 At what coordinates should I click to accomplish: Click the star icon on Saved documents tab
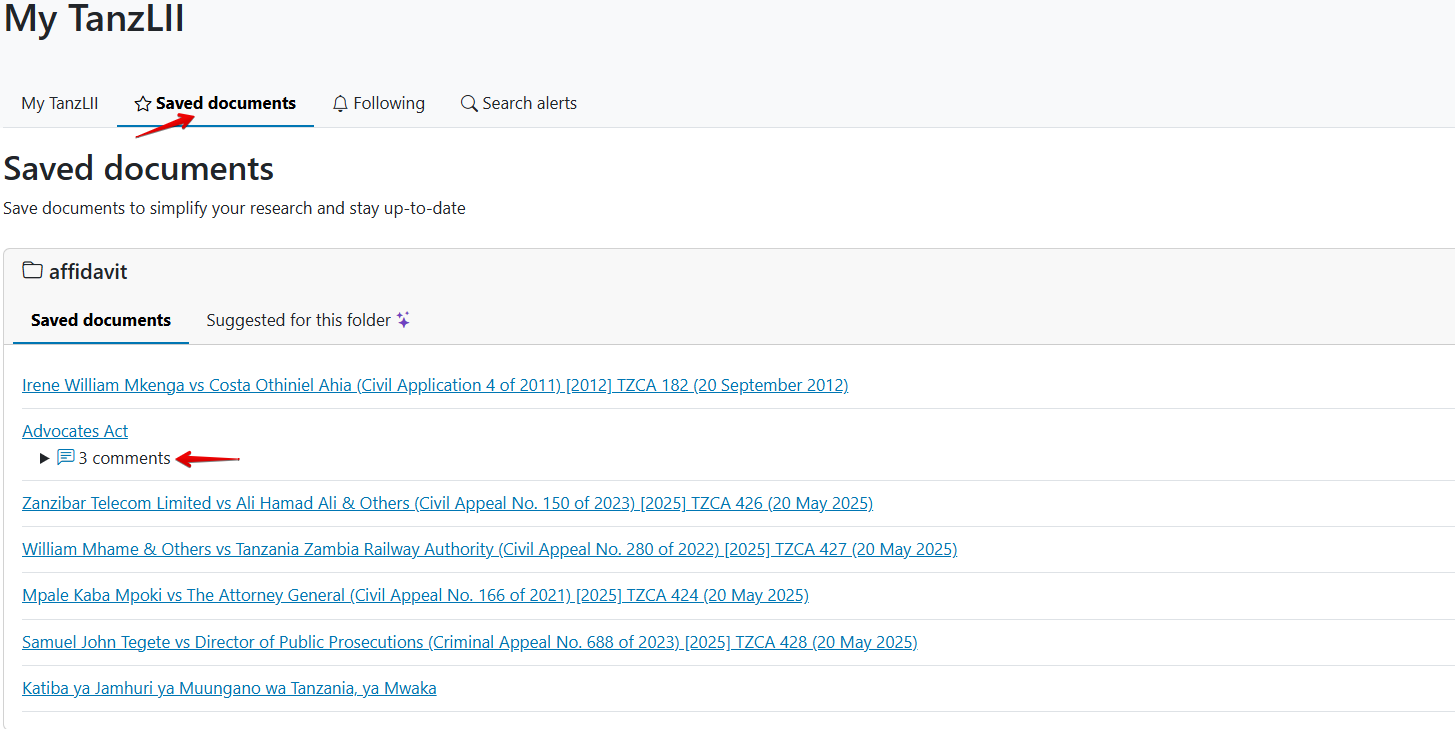coord(143,104)
